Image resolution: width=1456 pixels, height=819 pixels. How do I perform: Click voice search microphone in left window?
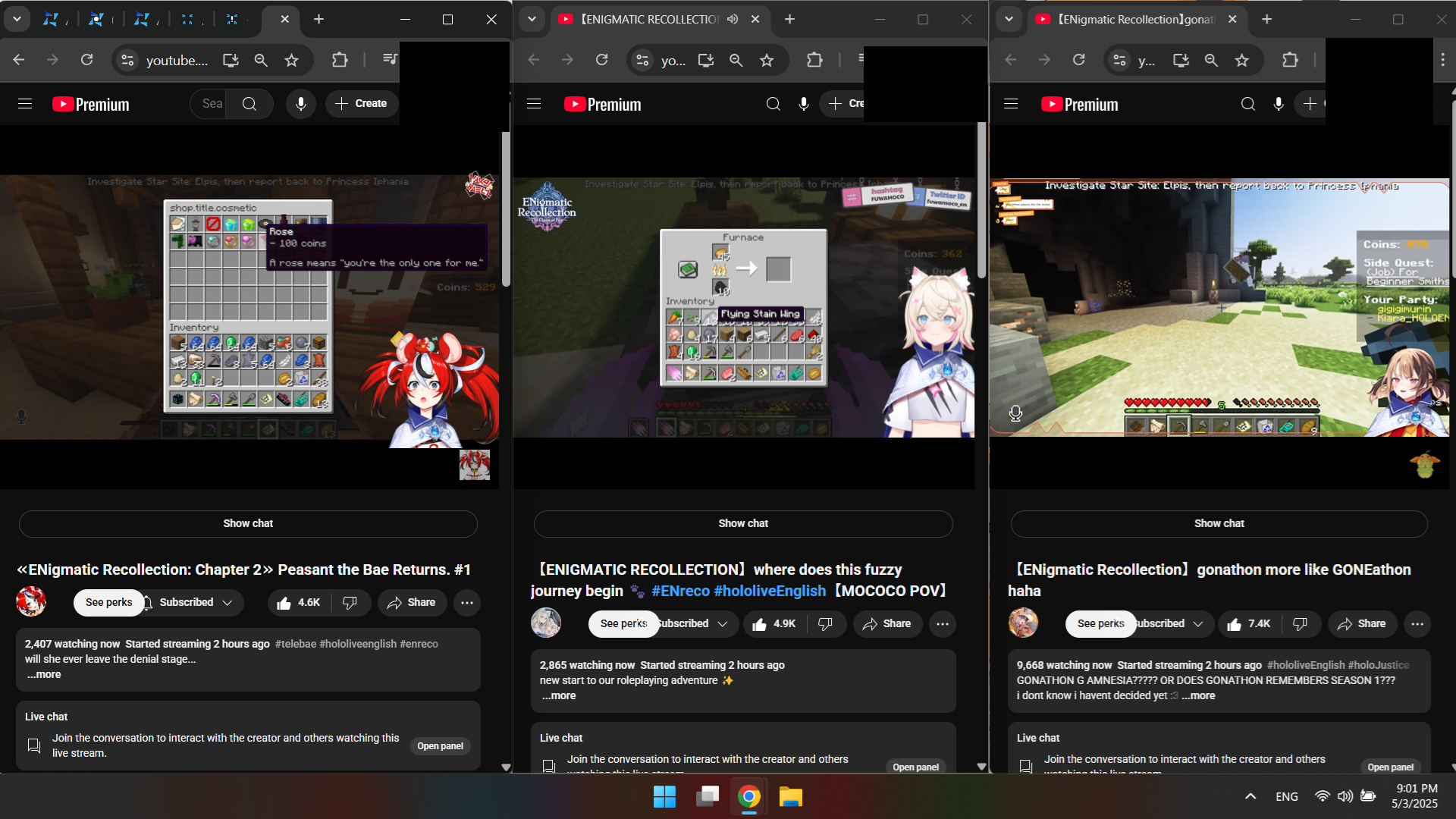(301, 104)
